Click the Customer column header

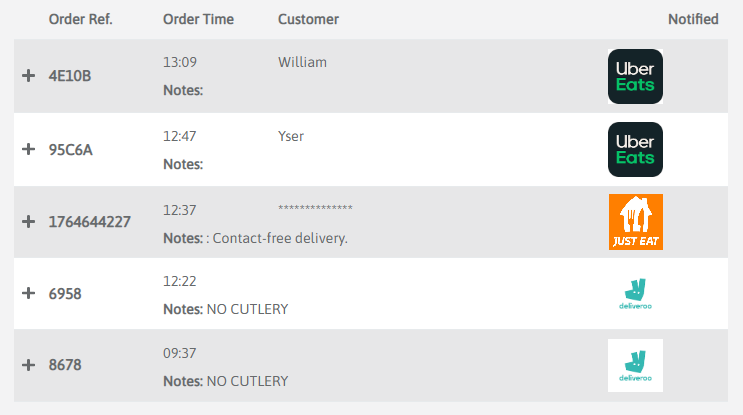(308, 19)
